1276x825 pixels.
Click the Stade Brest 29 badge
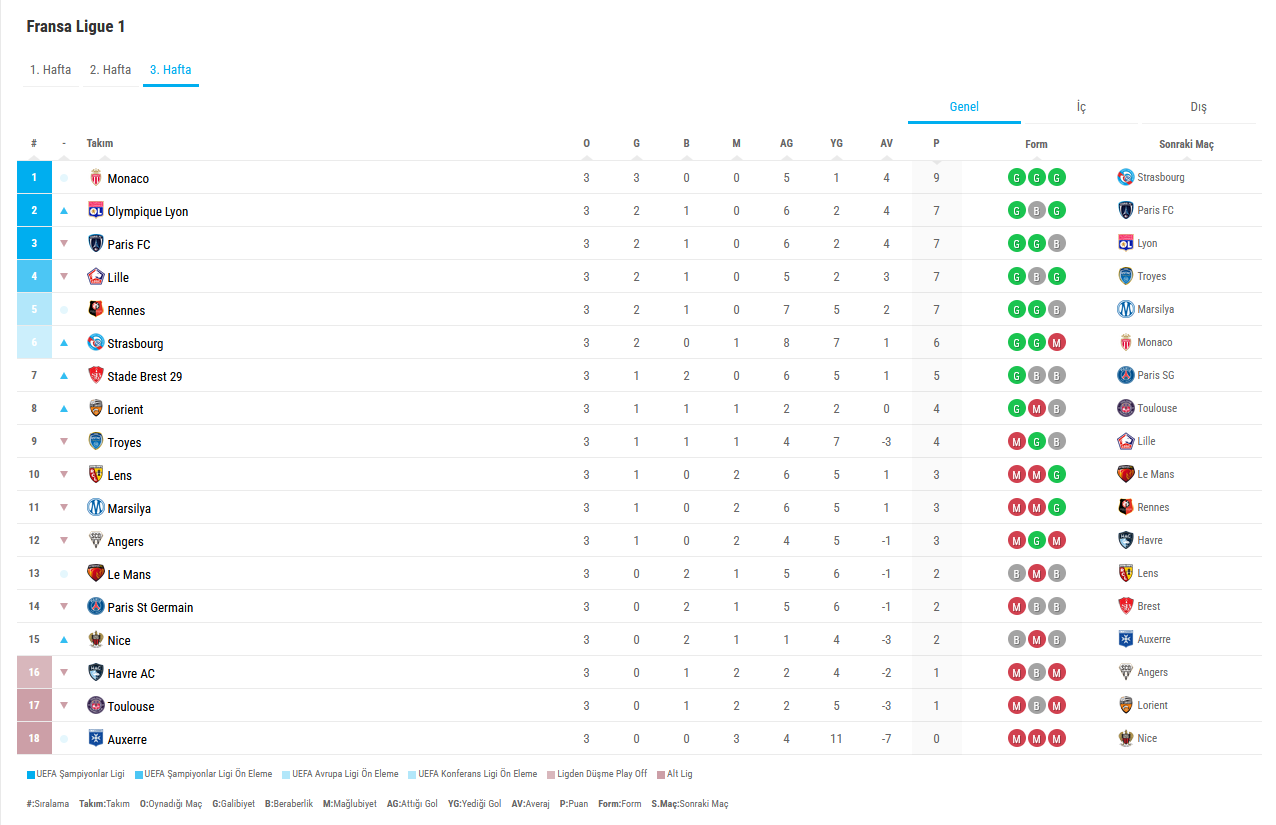click(x=96, y=376)
